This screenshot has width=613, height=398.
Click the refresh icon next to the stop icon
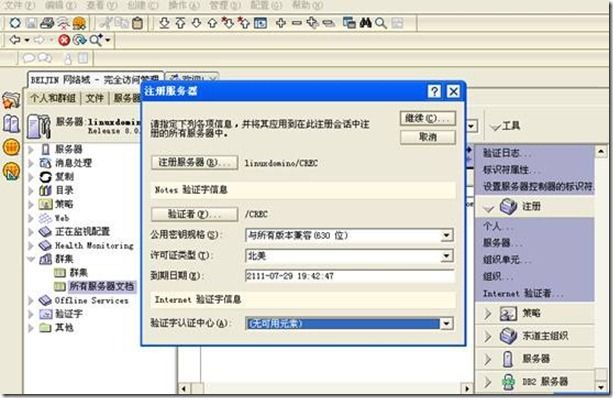pos(80,40)
